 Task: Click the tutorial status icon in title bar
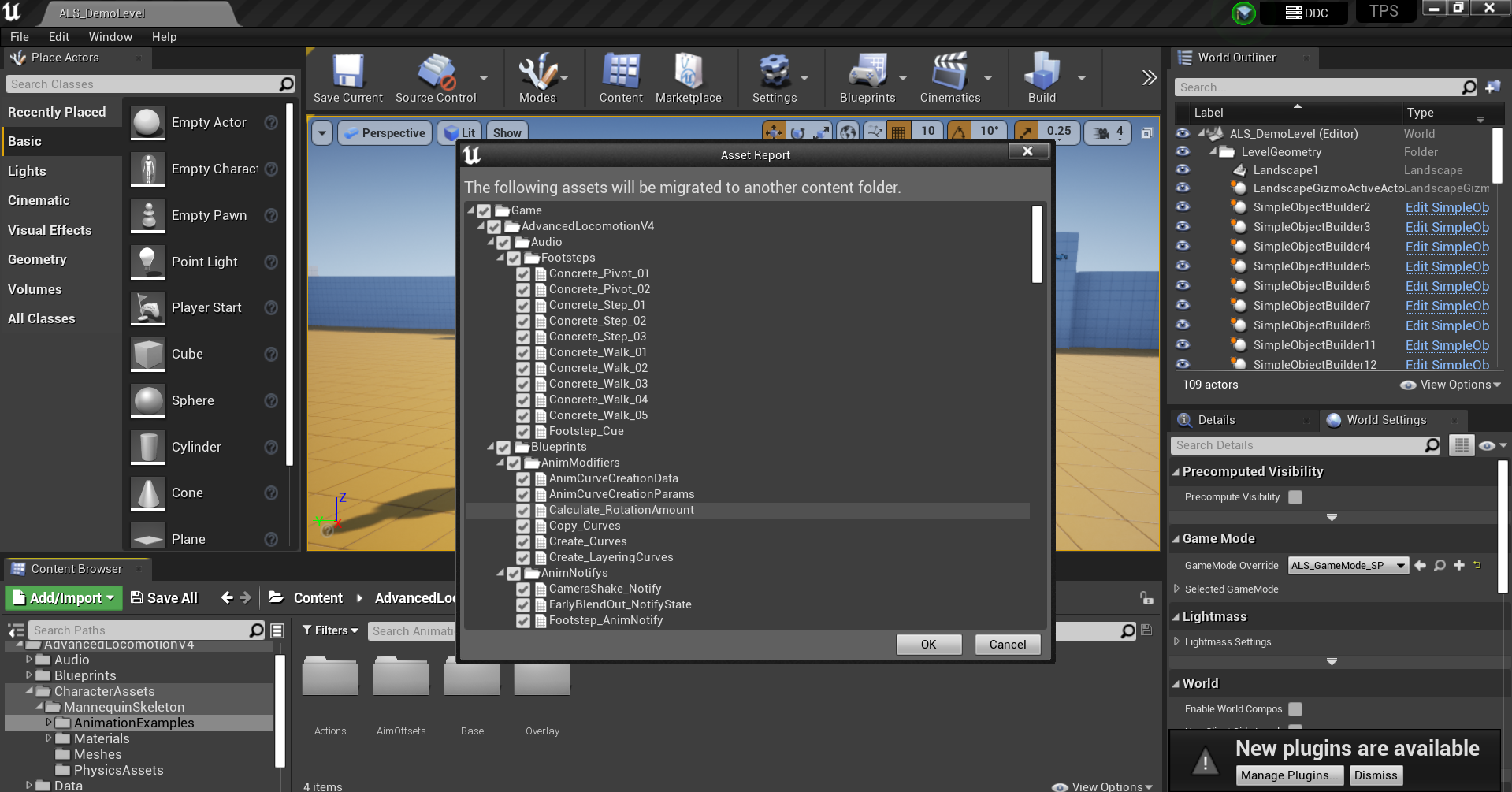(x=1243, y=13)
